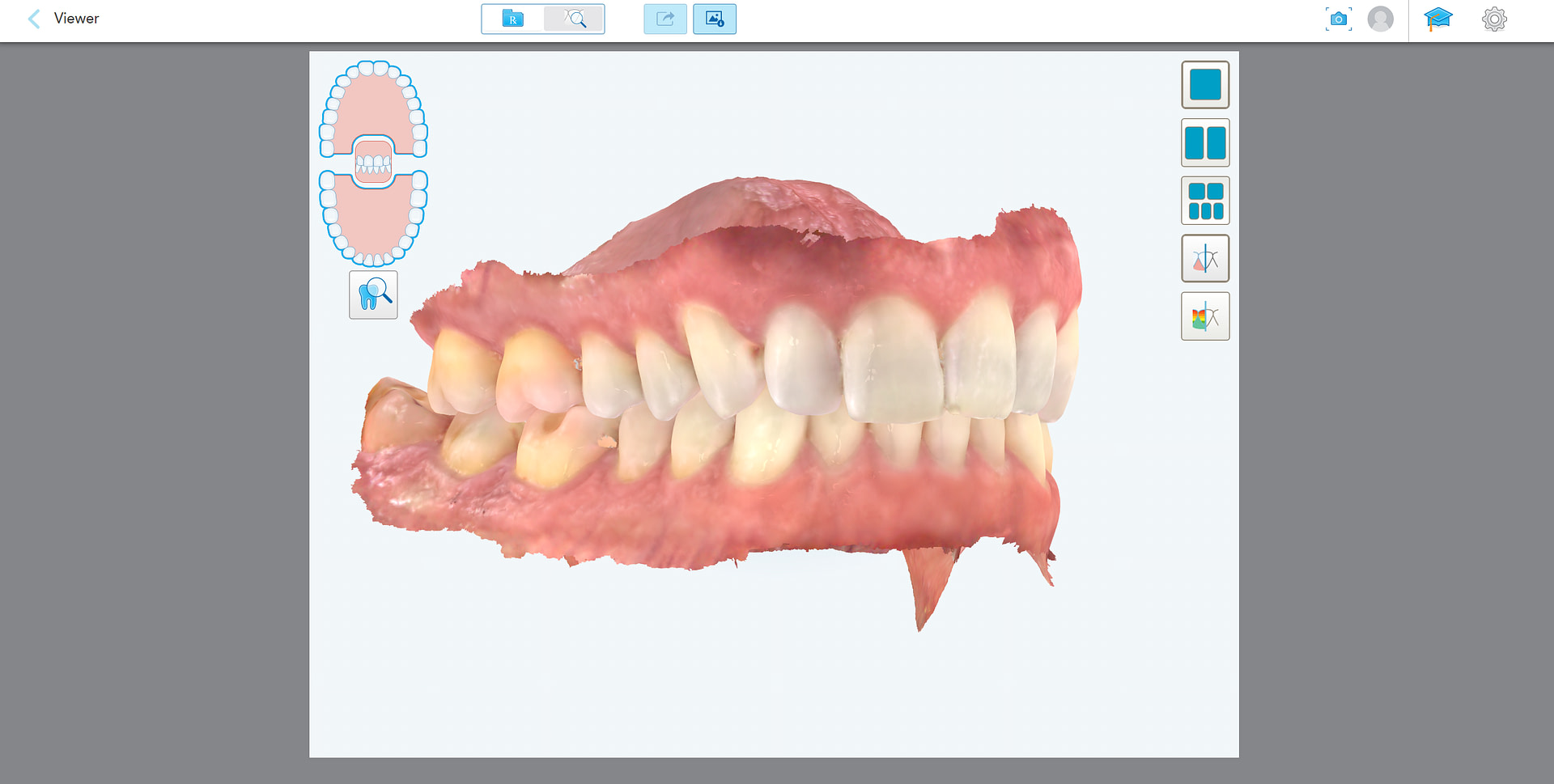
Task: Open the user profile avatar
Action: 1381,19
